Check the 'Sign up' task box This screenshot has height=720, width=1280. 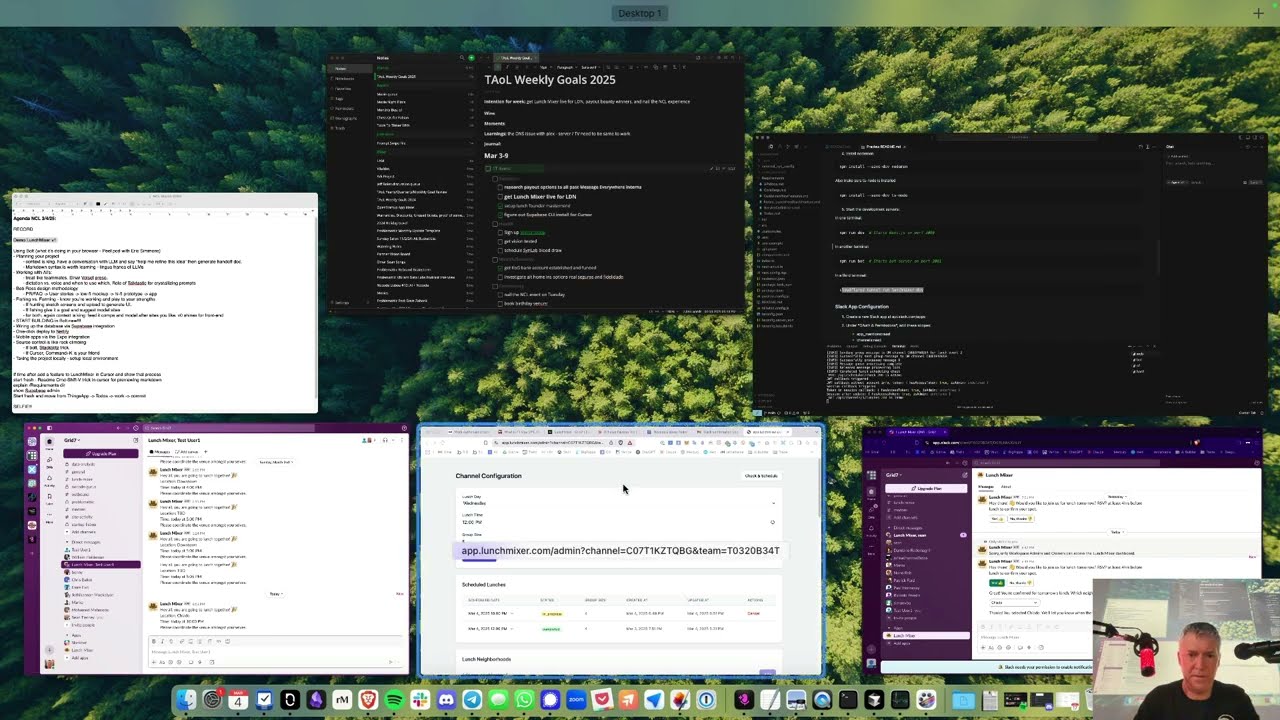click(499, 232)
